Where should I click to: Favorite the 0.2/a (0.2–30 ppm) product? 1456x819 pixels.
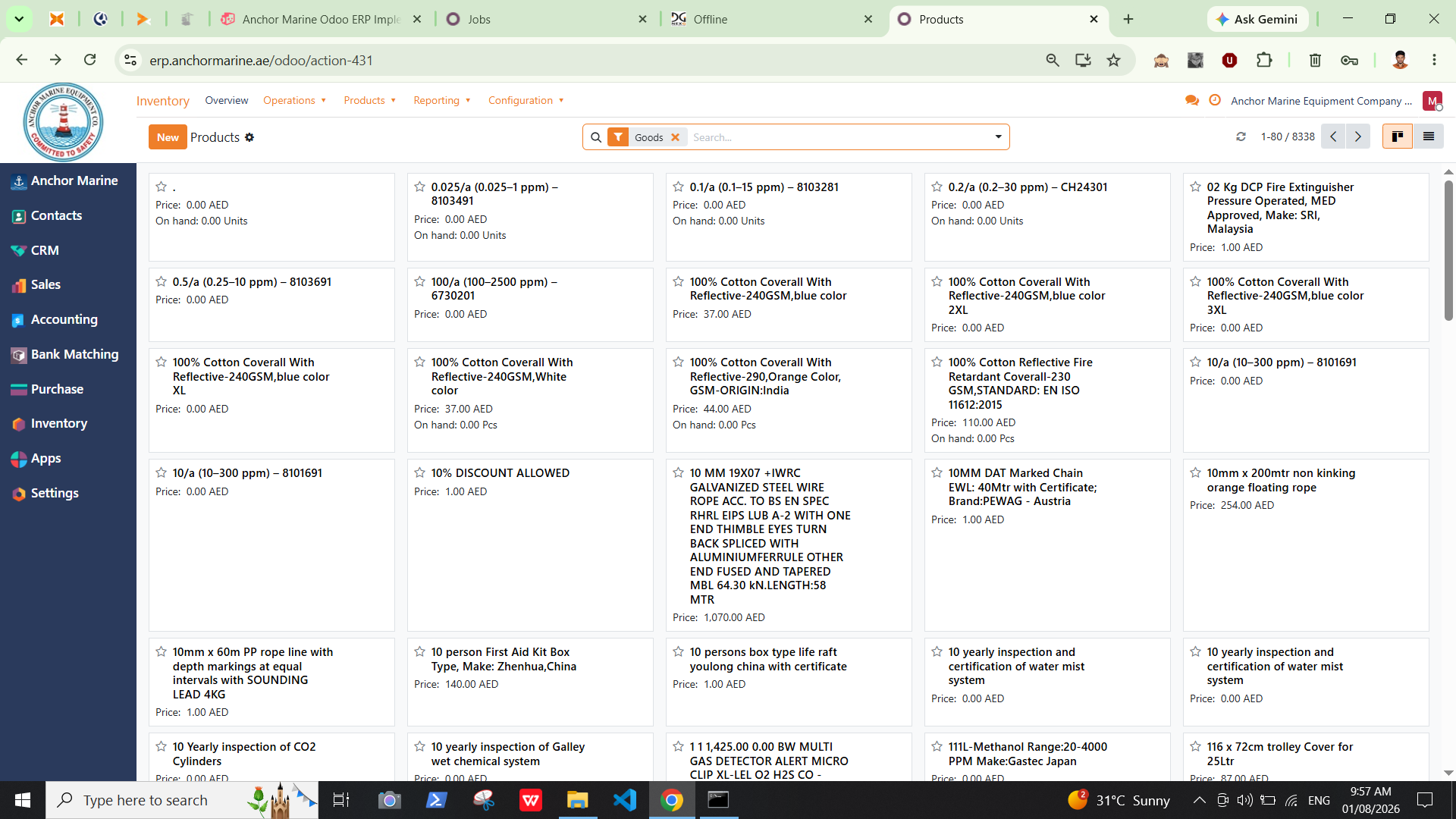(937, 187)
